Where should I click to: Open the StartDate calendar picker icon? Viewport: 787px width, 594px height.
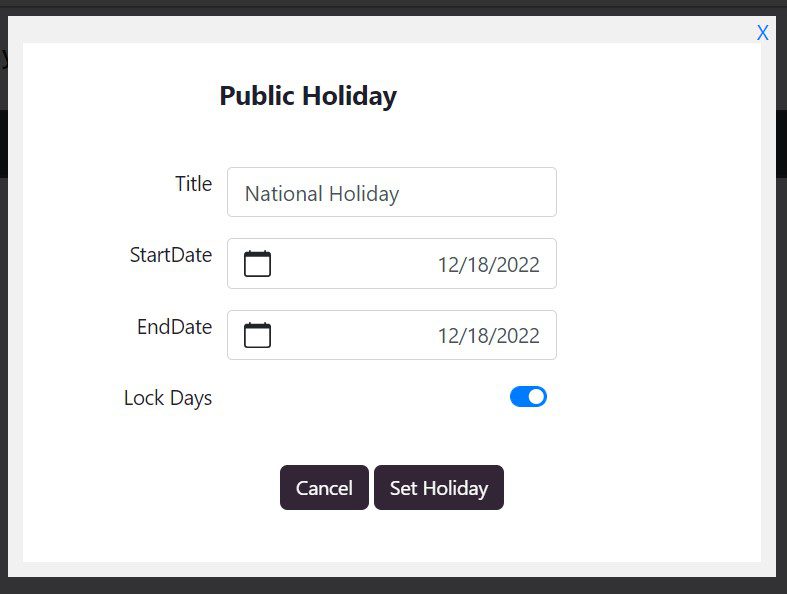[257, 264]
